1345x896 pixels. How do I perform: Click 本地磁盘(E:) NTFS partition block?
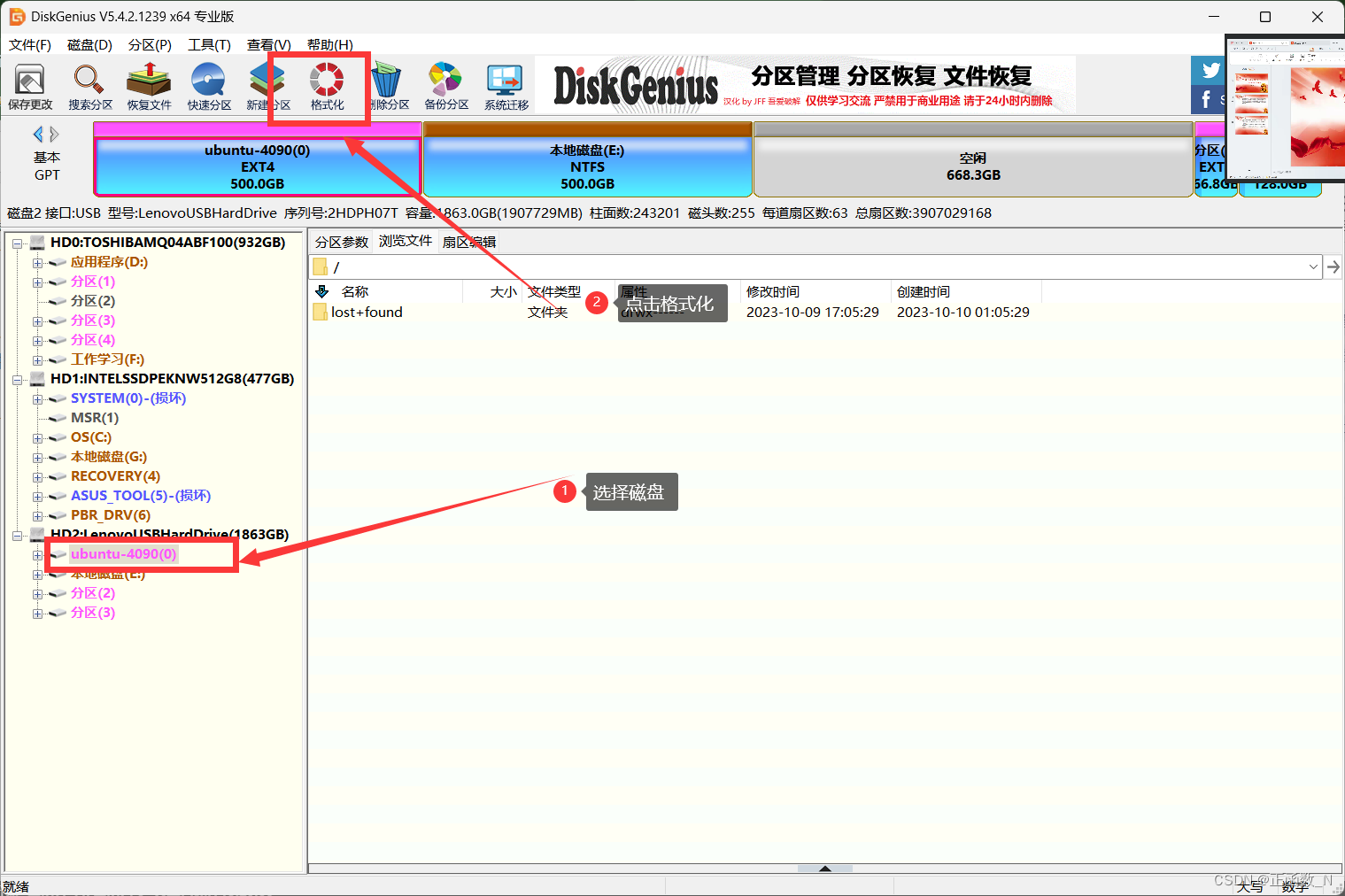click(588, 159)
